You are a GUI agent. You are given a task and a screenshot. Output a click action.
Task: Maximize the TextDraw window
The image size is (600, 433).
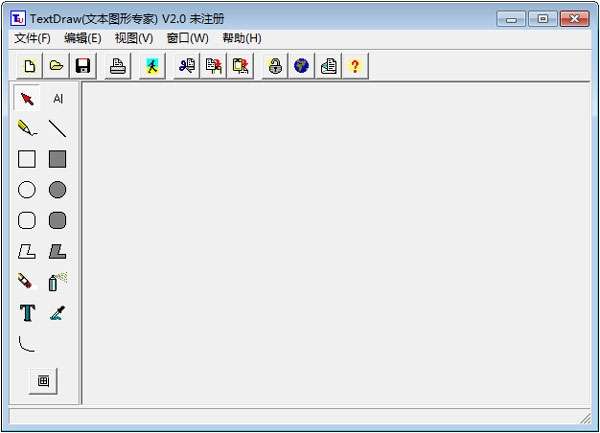(x=543, y=19)
